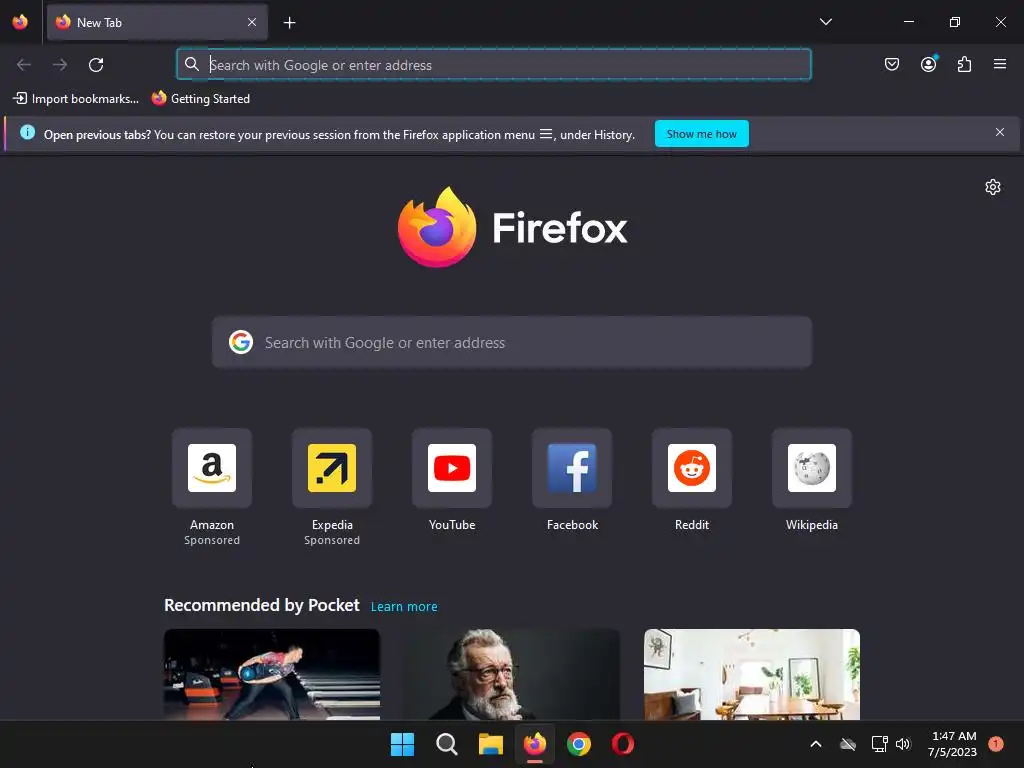Focus the center Google search box
The width and height of the screenshot is (1024, 768).
pyautogui.click(x=512, y=343)
